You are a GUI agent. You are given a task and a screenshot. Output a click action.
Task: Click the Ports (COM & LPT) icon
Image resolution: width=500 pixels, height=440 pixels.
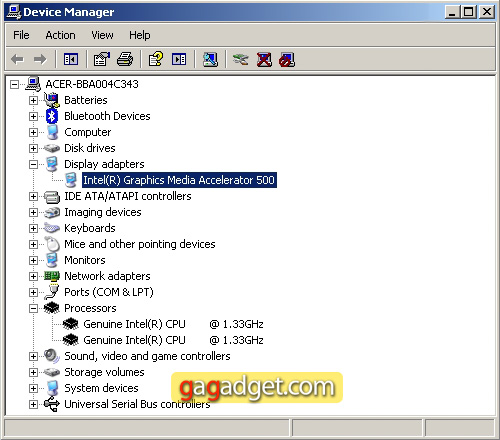pos(52,292)
